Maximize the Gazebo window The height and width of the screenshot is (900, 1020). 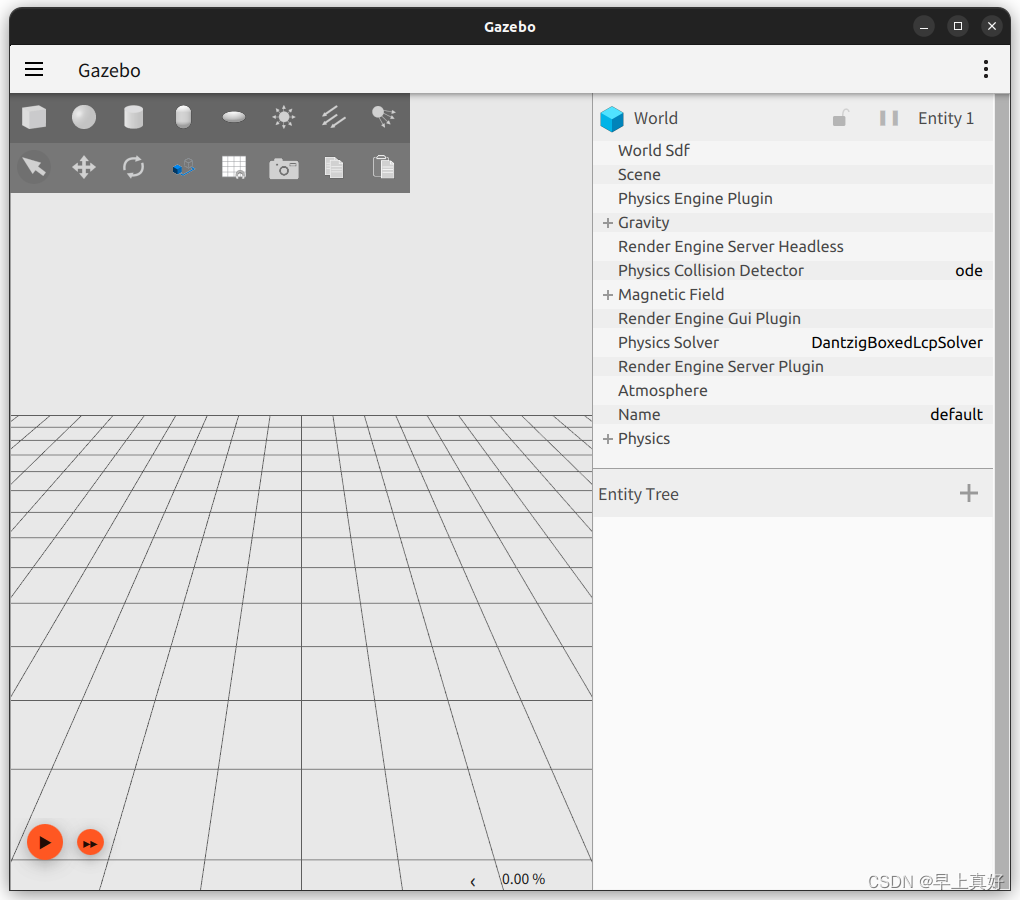958,27
